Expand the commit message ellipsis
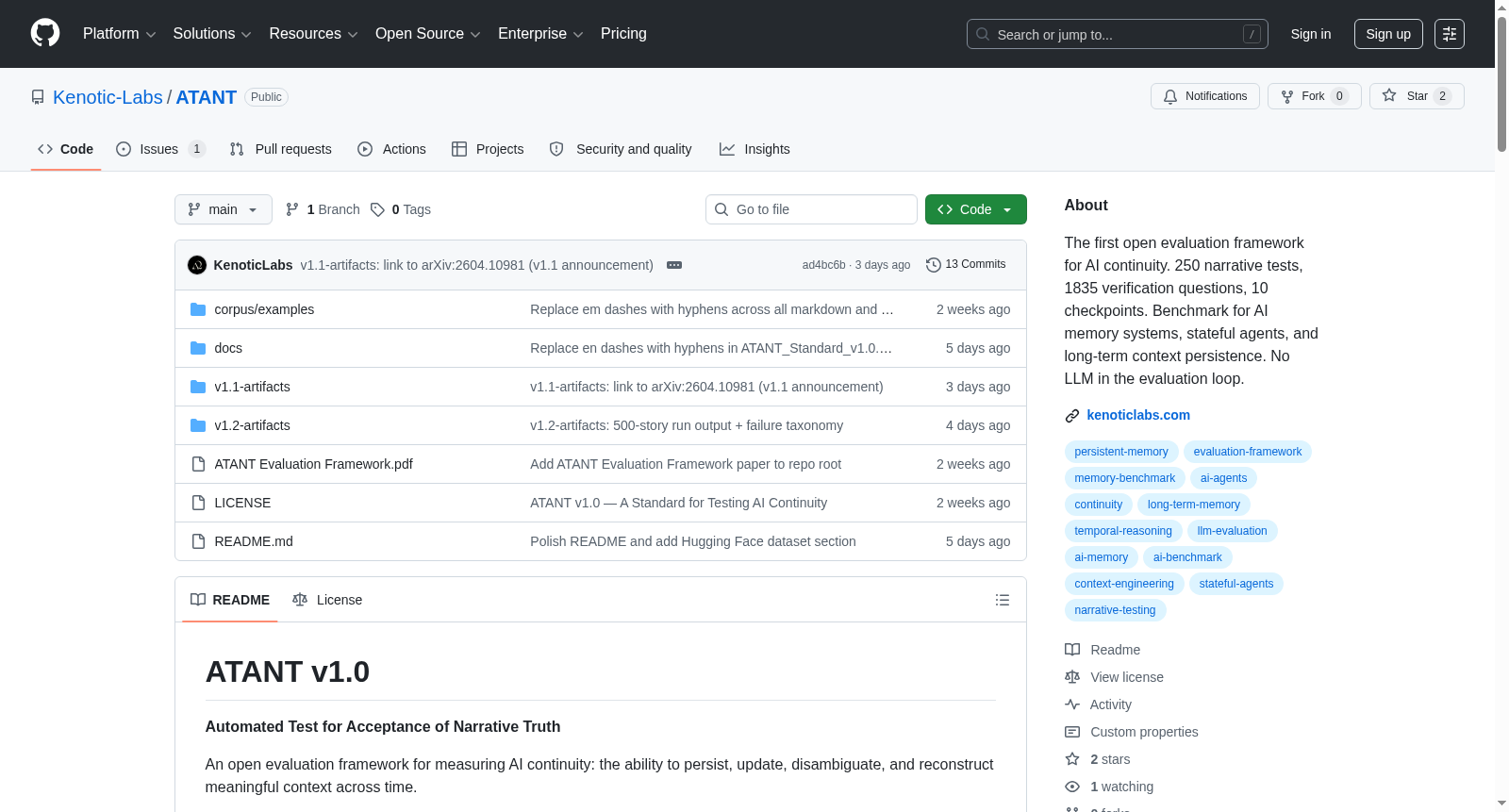Viewport: 1509px width, 812px height. (674, 265)
